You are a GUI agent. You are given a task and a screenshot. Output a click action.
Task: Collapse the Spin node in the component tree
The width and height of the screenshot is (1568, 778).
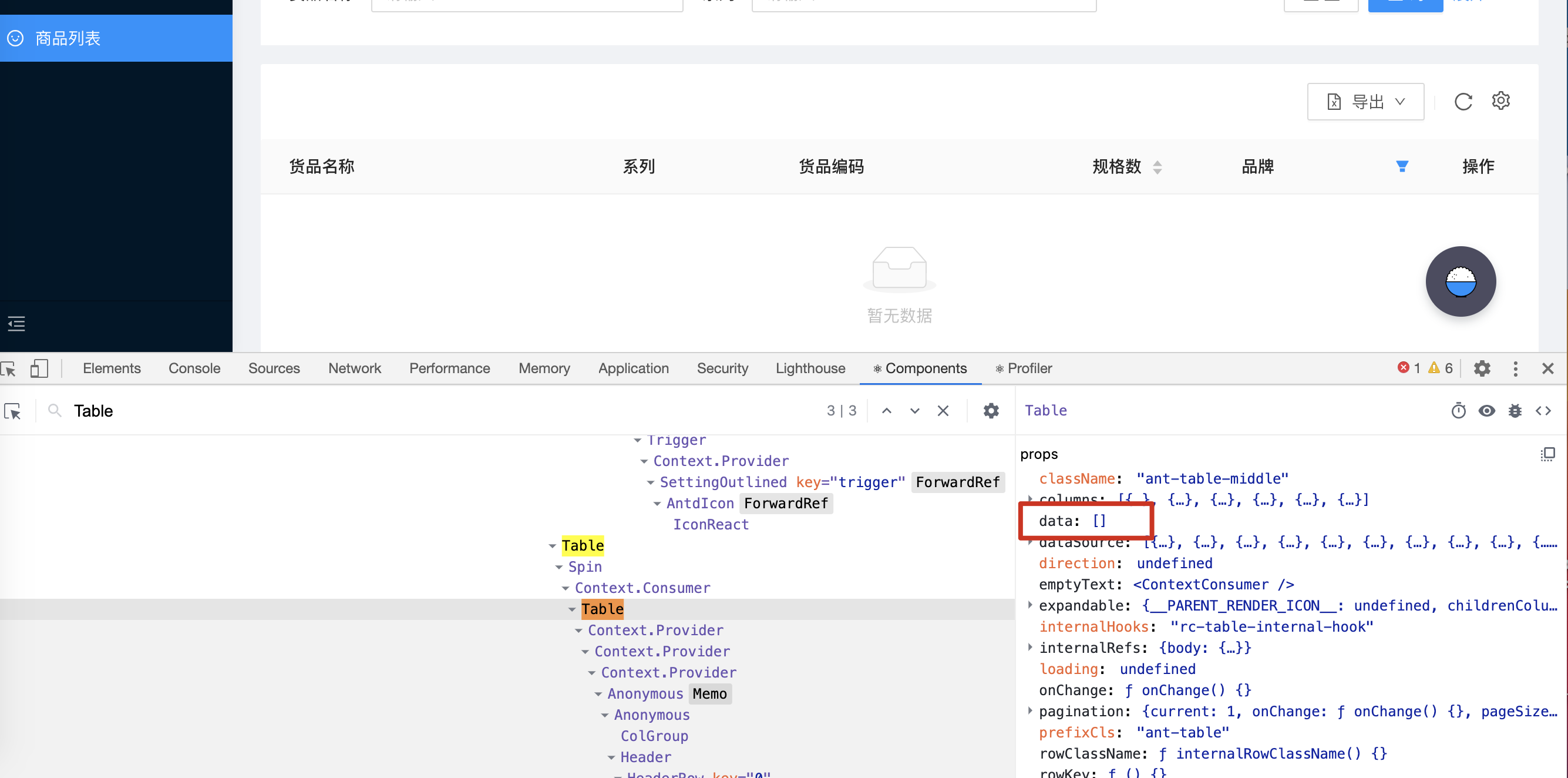pos(560,566)
